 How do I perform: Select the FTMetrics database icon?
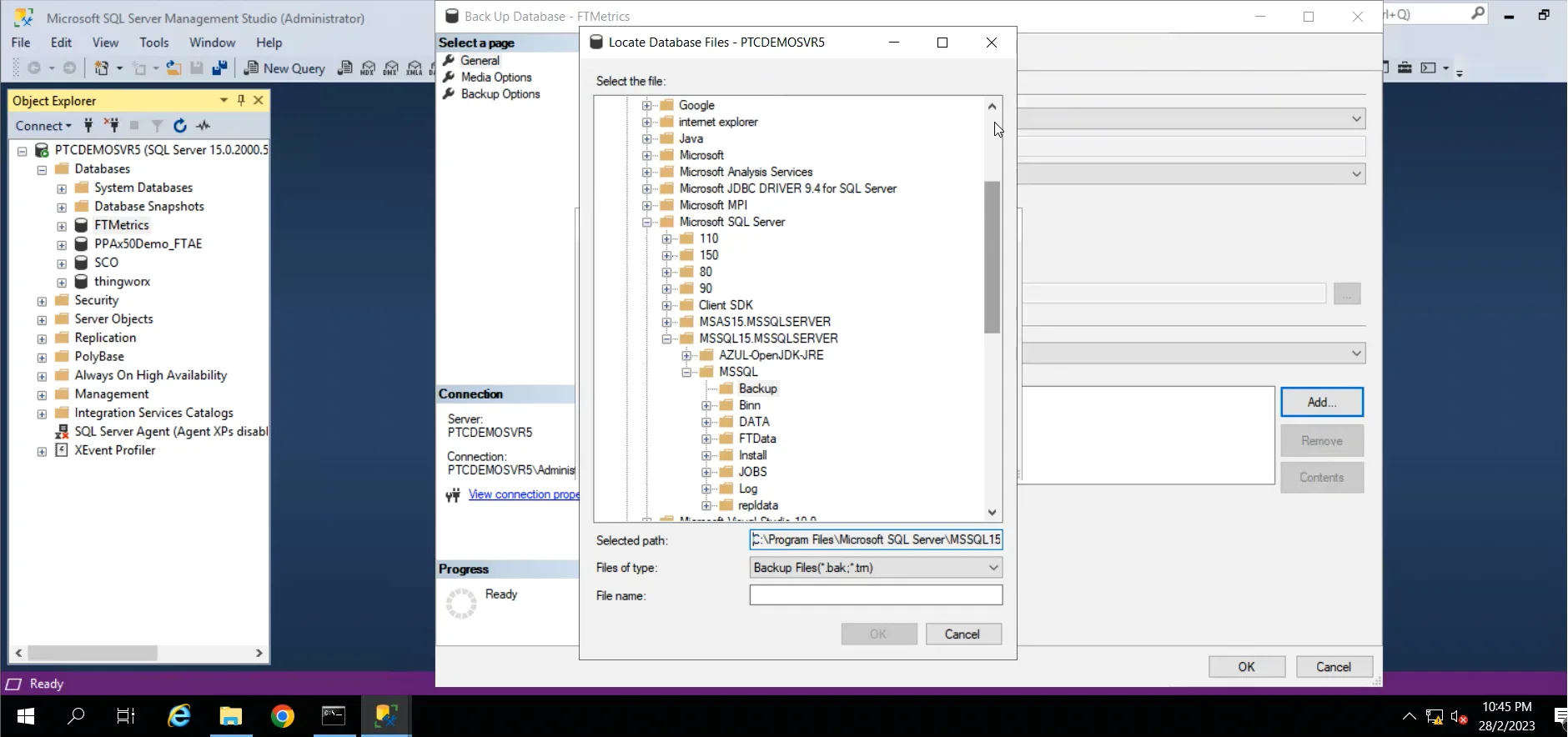coord(82,225)
